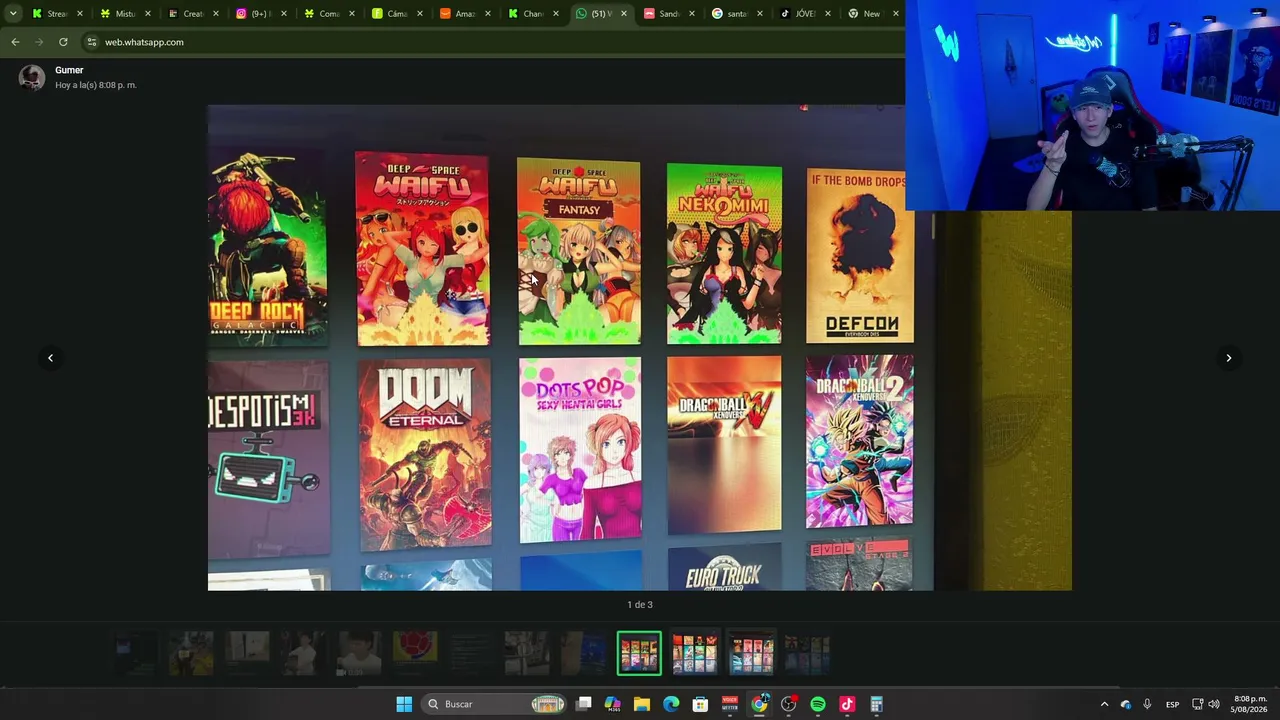This screenshot has height=720, width=1280.
Task: Open Voicemeeter from the taskbar
Action: 730,704
